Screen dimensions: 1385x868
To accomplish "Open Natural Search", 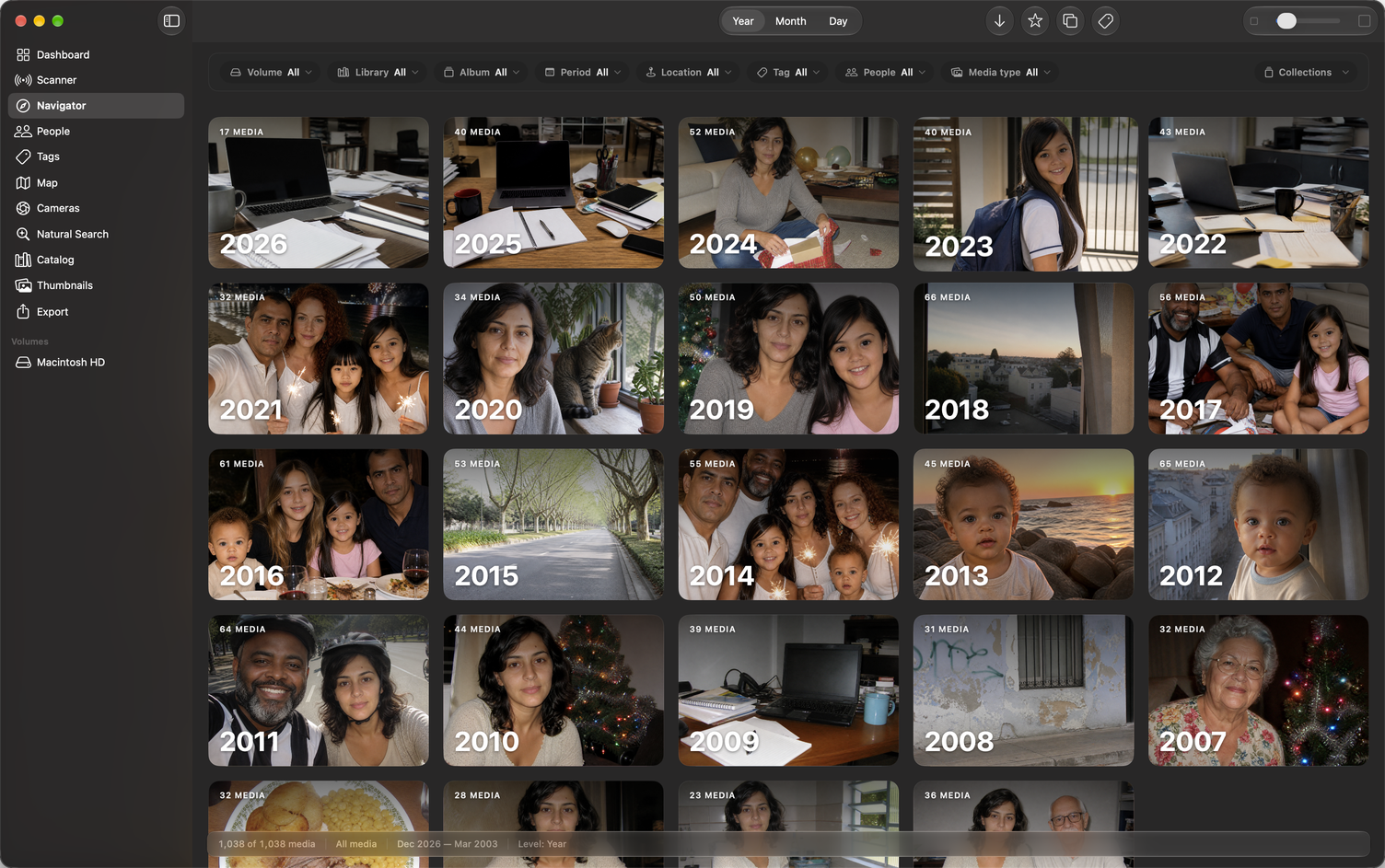I will click(96, 234).
